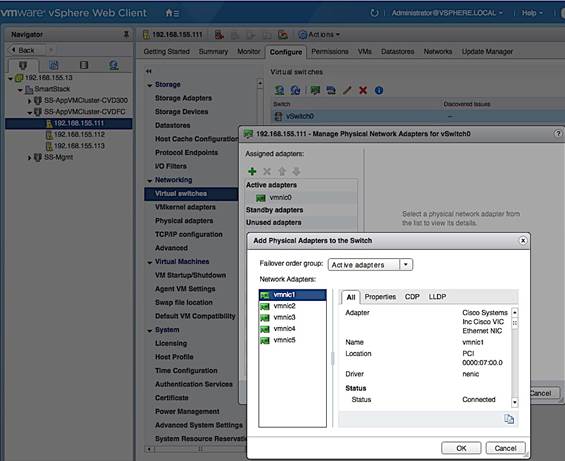Image resolution: width=565 pixels, height=461 pixels.
Task: Click adapter details scrollbar down arrow
Action: coord(515,402)
